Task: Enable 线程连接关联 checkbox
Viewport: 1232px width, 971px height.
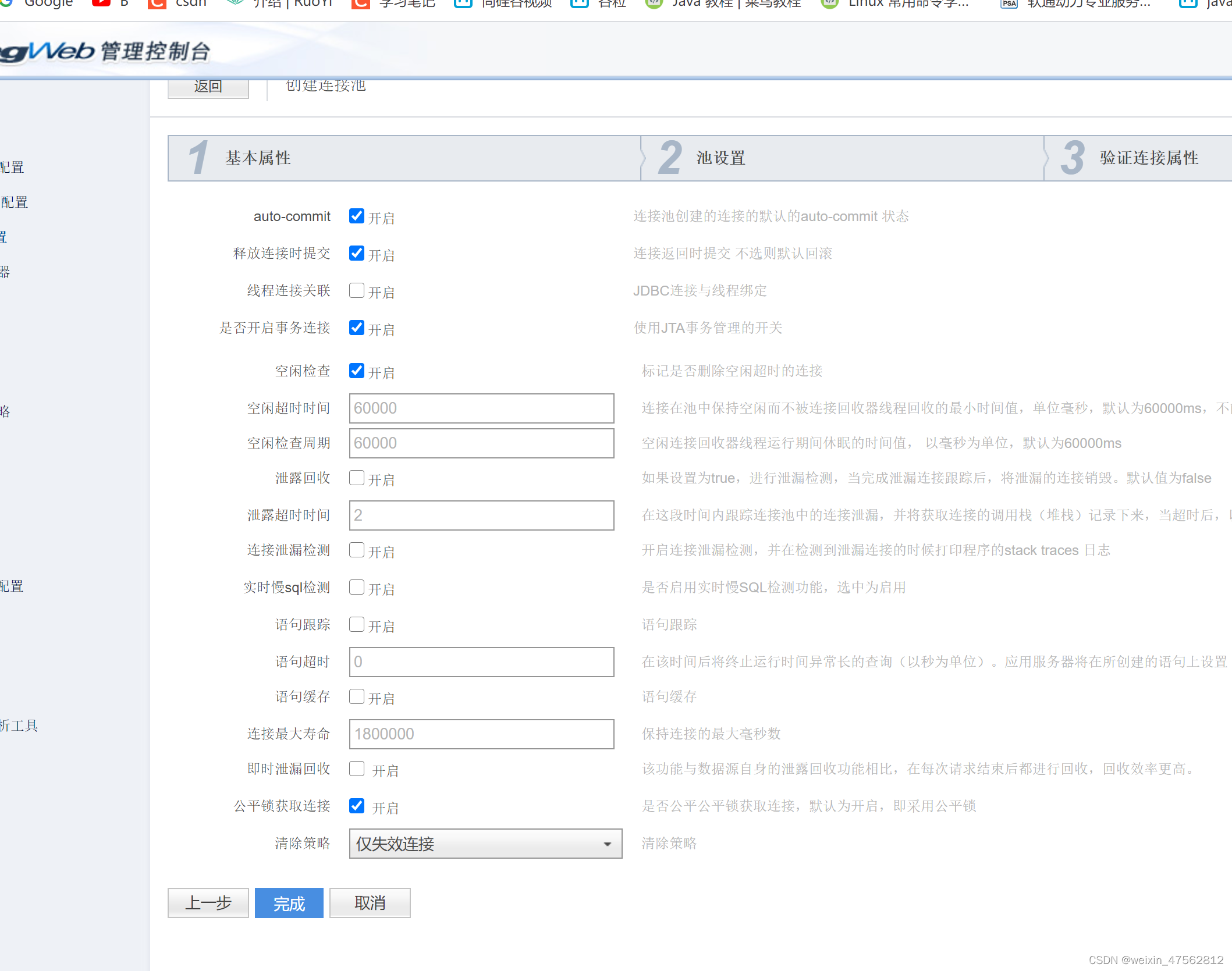Action: coord(357,291)
